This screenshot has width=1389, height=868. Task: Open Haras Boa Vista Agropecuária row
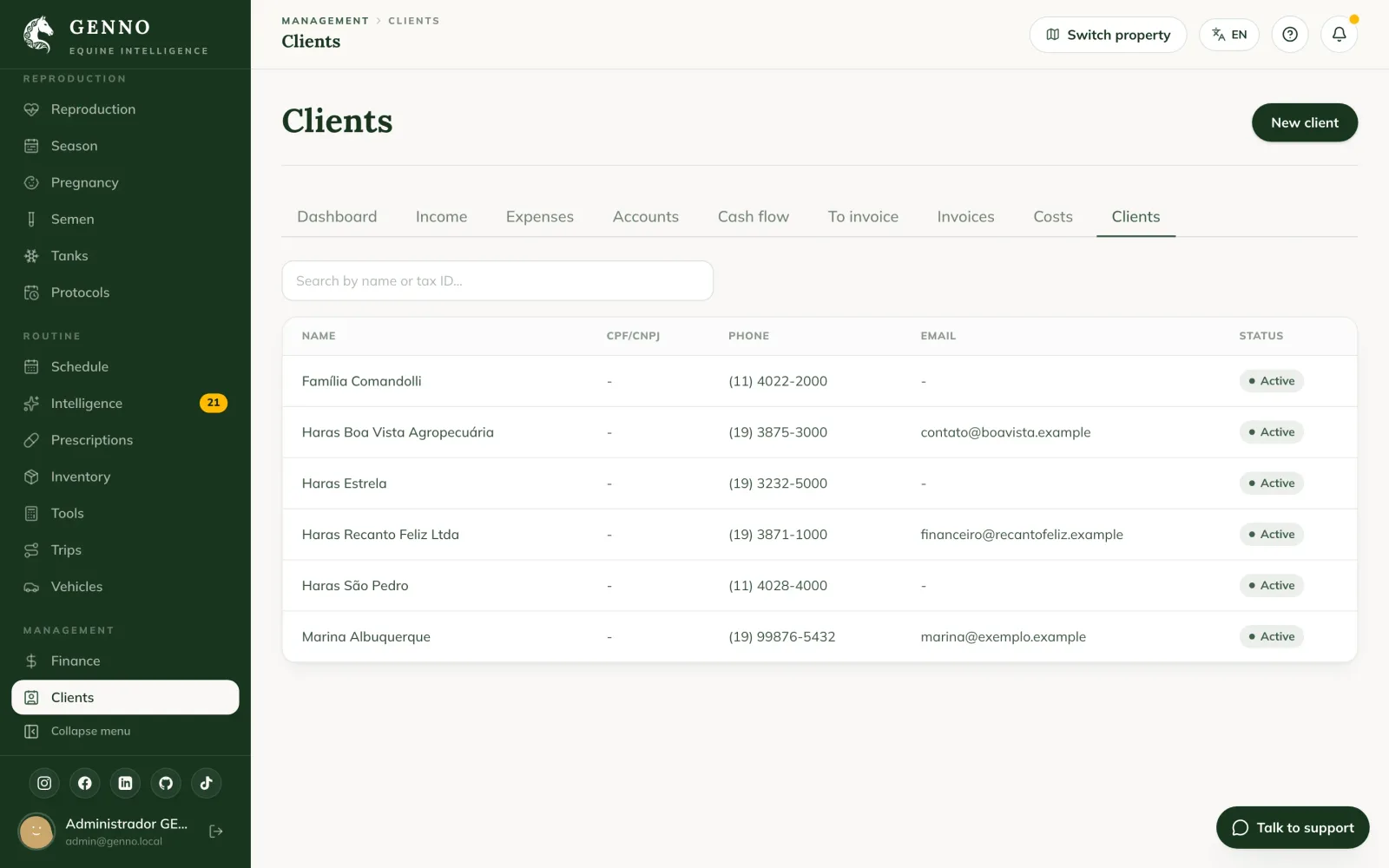[820, 432]
